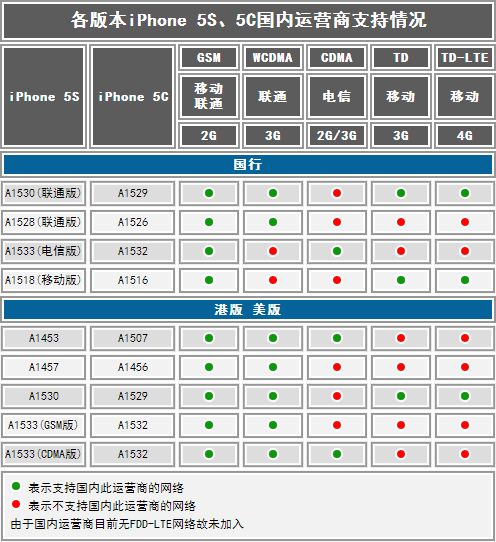Click red legend dot for unsupported networks

pyautogui.click(x=16, y=504)
